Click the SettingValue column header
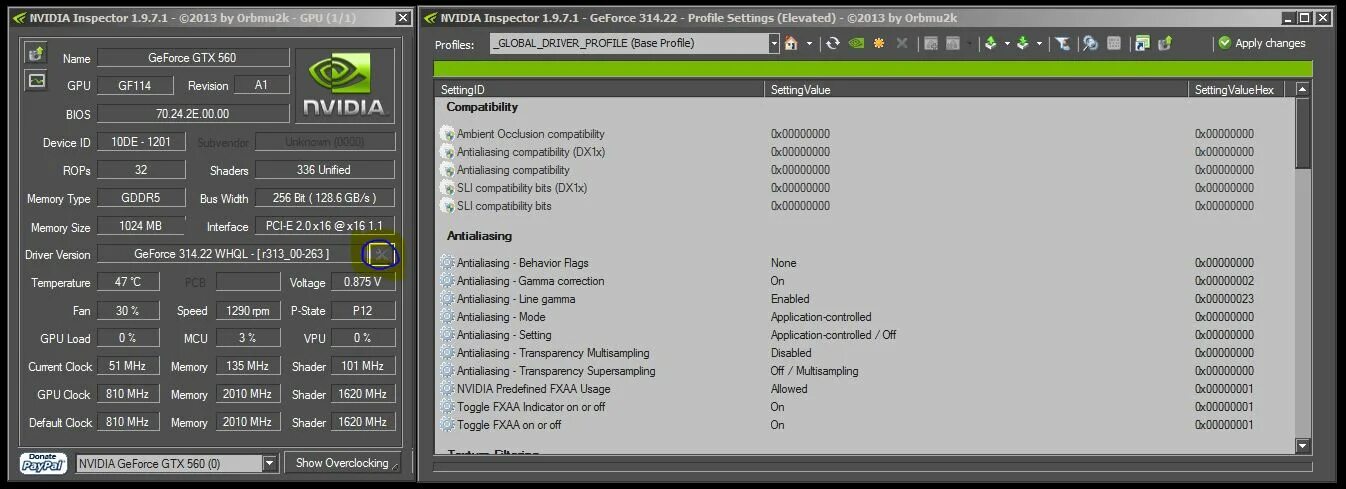Image resolution: width=1346 pixels, height=489 pixels. 977,89
